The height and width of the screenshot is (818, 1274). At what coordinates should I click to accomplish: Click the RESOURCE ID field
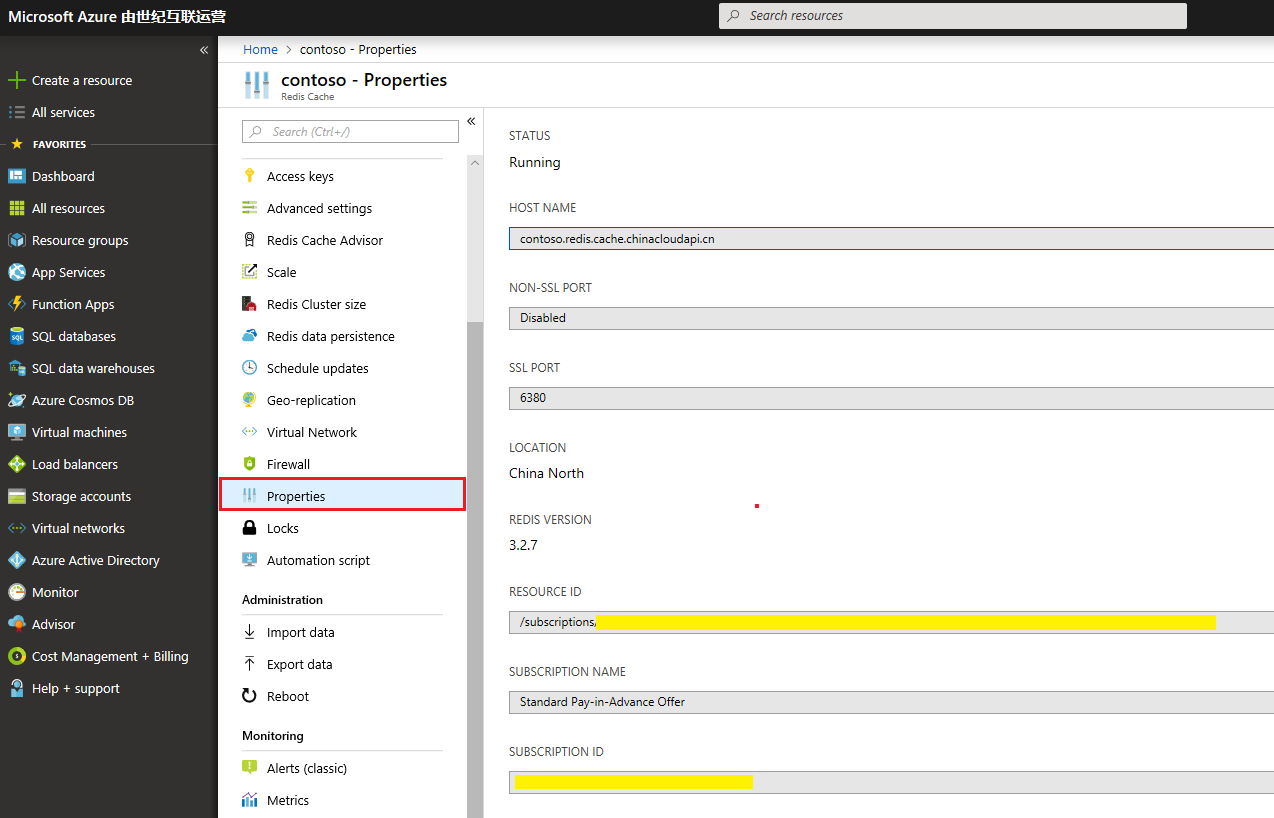tap(891, 622)
